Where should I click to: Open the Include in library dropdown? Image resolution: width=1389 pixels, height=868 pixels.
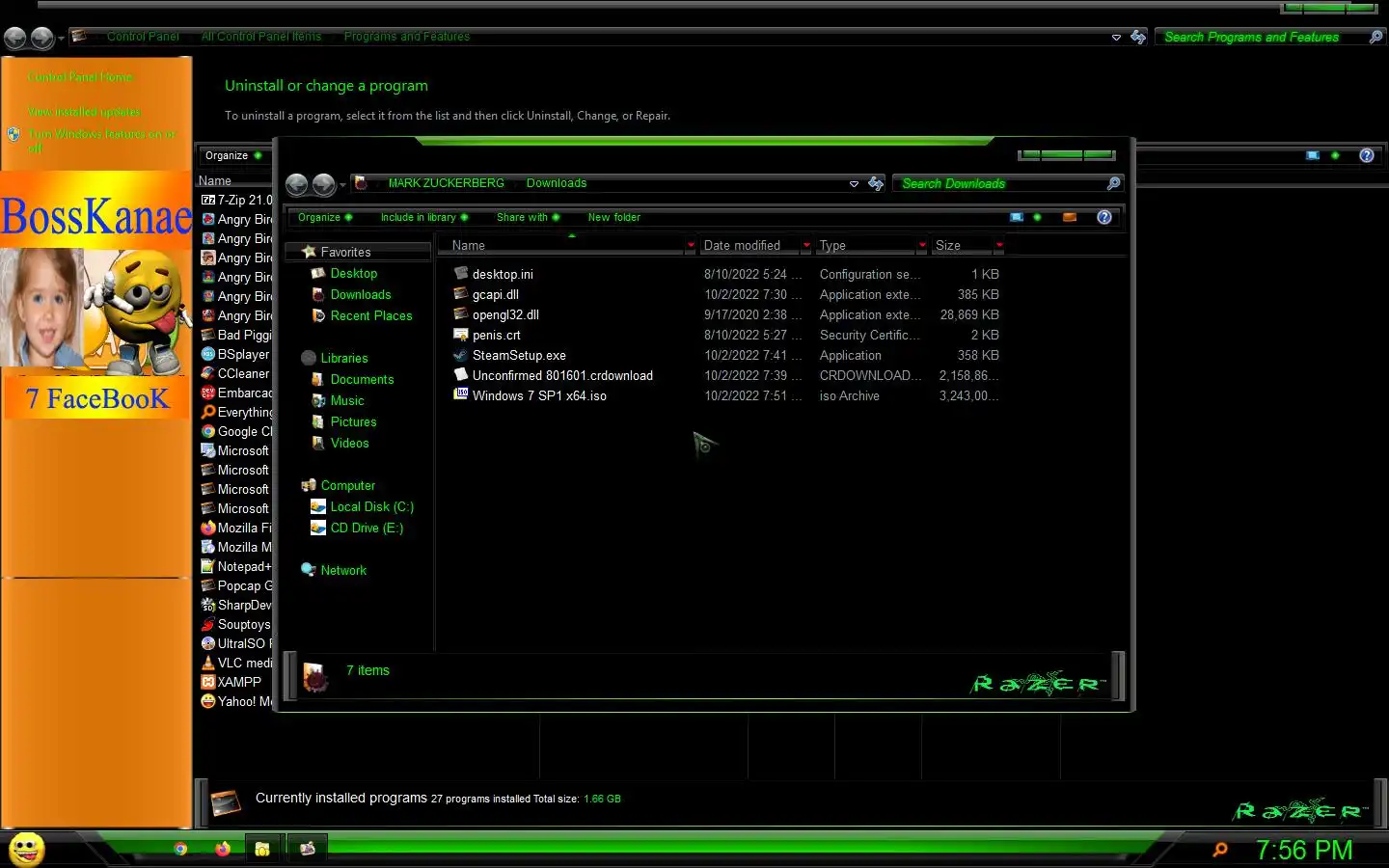click(x=424, y=217)
